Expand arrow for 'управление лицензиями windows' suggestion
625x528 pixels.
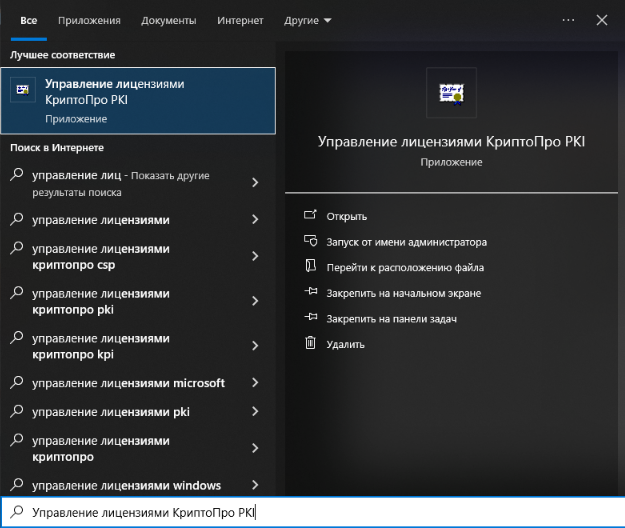tap(255, 486)
